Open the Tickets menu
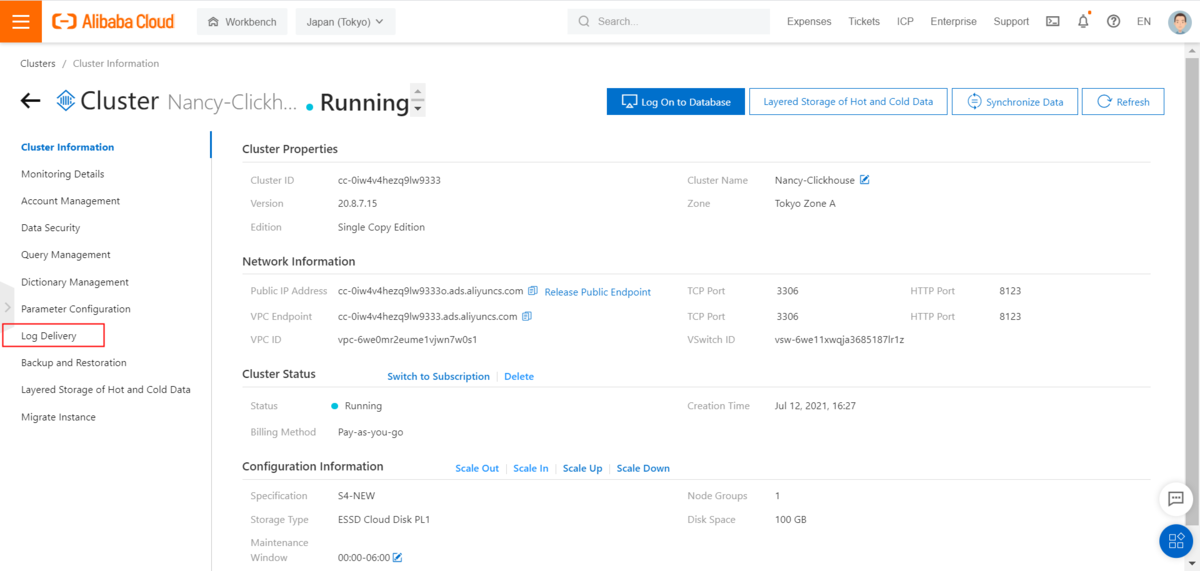The height and width of the screenshot is (571, 1200). (x=864, y=21)
